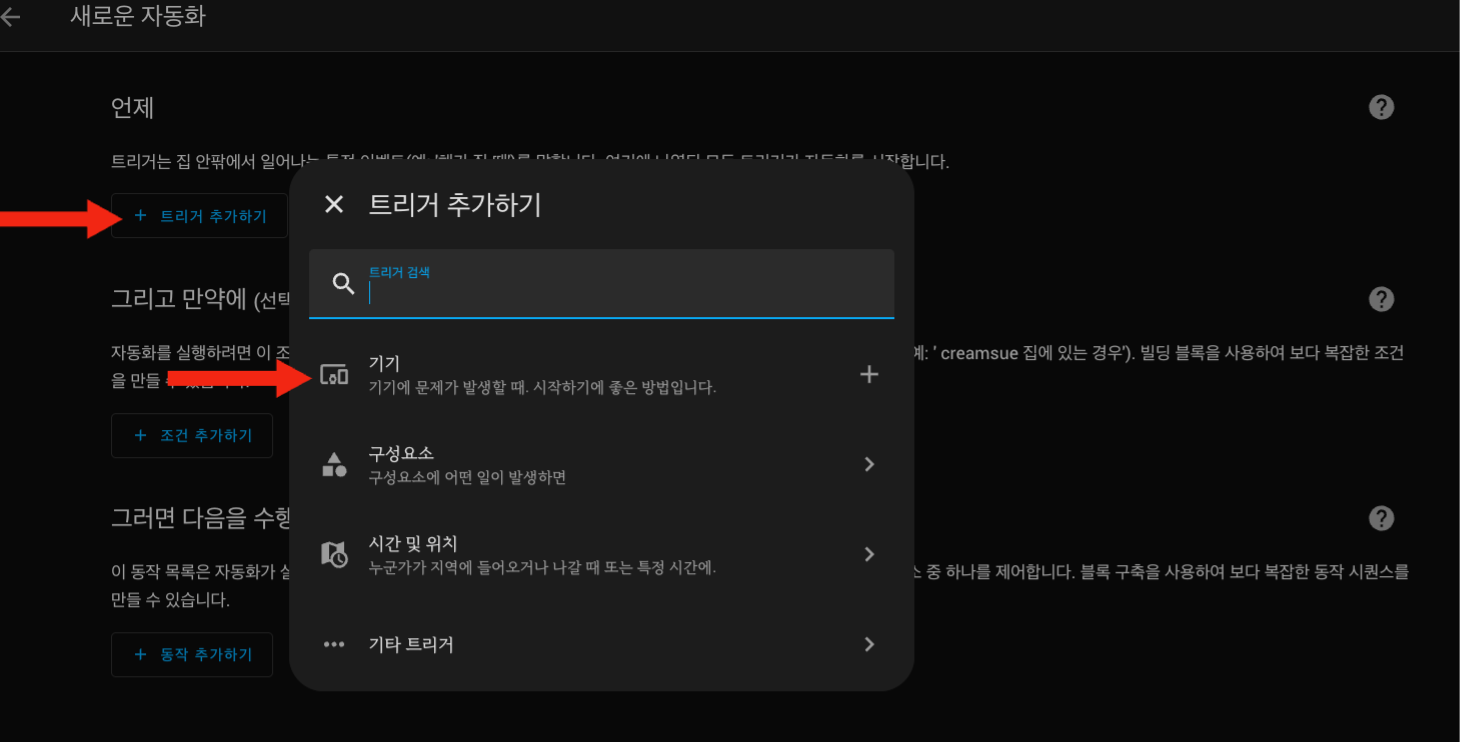Click the 동작 추가하기 button
The image size is (1460, 742).
192,655
